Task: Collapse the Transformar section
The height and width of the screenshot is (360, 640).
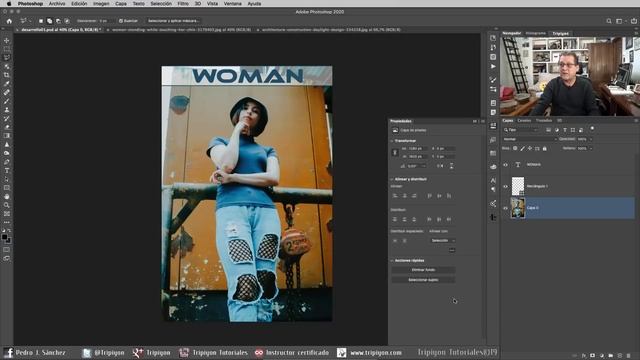Action: coord(391,141)
